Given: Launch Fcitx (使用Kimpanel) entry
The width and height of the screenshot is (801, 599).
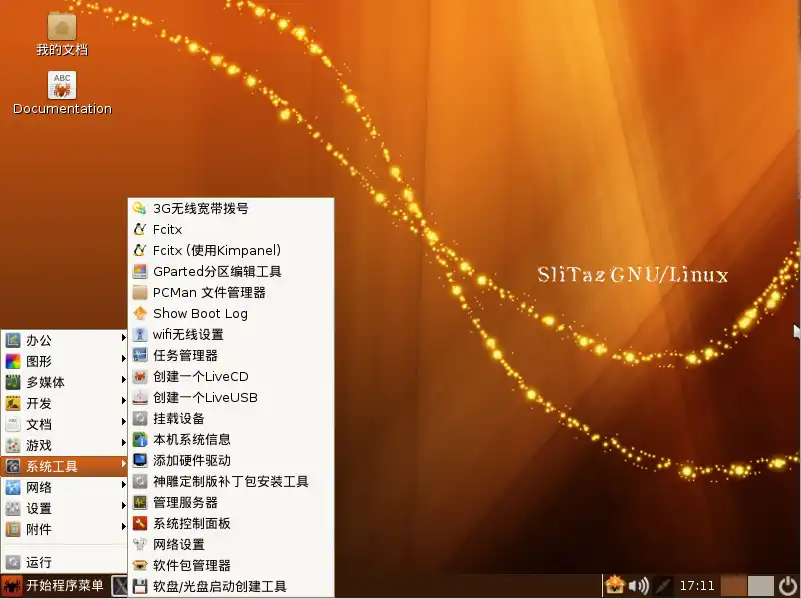Looking at the screenshot, I should (x=231, y=250).
